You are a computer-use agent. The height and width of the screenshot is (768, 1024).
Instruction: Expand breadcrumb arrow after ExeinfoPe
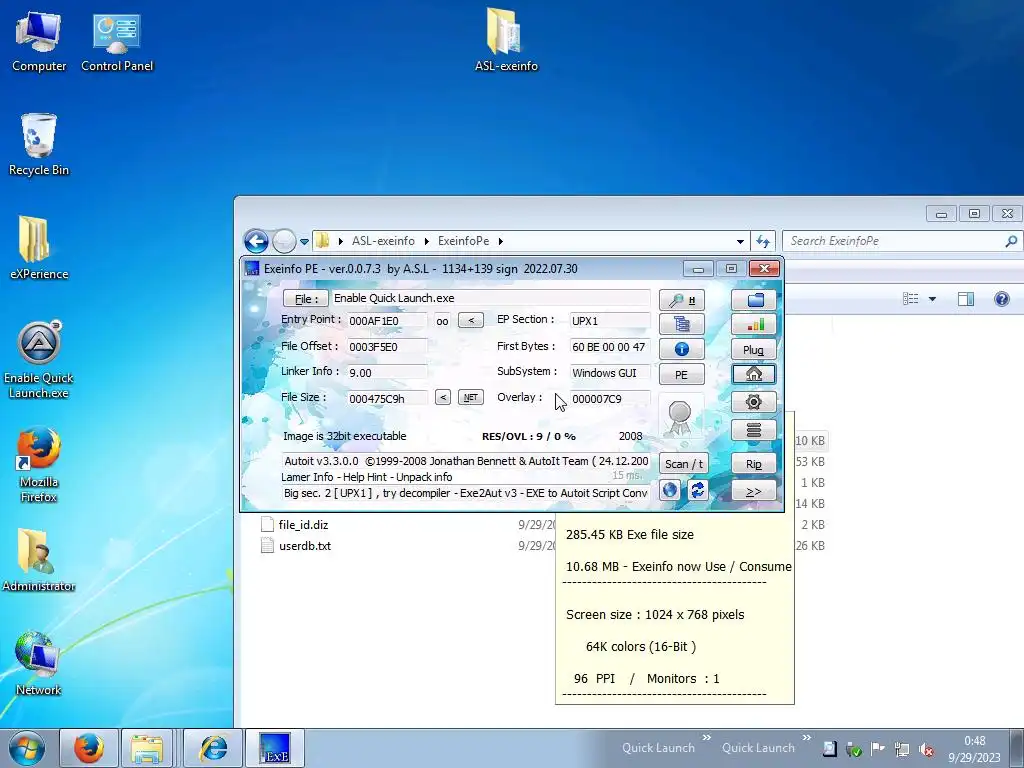point(501,242)
